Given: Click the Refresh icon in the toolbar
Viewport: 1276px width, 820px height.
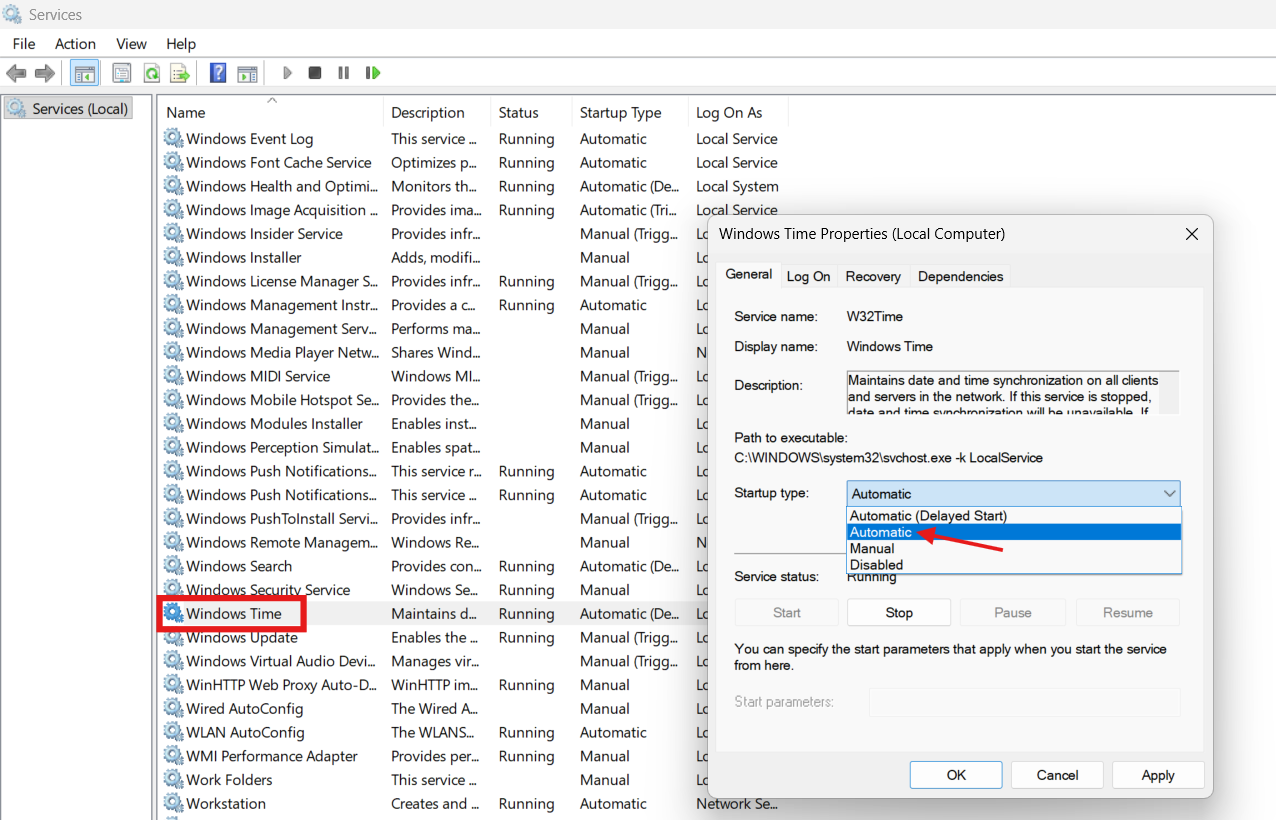Looking at the screenshot, I should click(151, 73).
